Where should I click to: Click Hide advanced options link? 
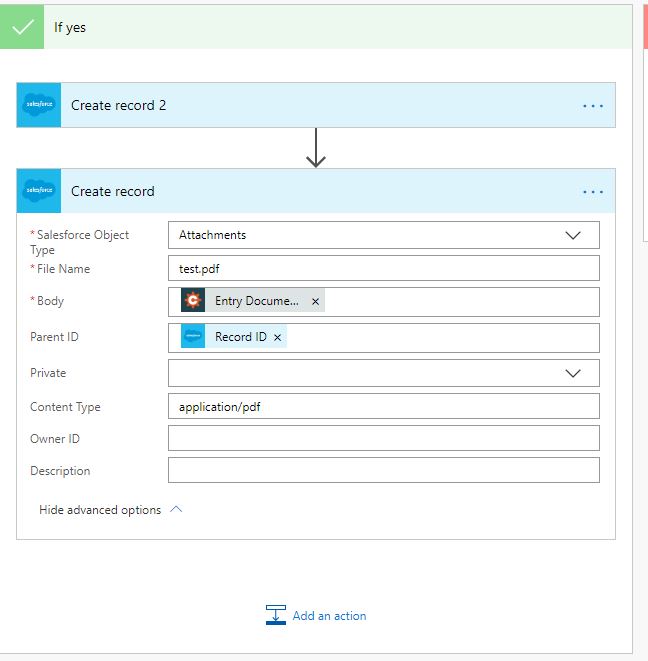[100, 510]
